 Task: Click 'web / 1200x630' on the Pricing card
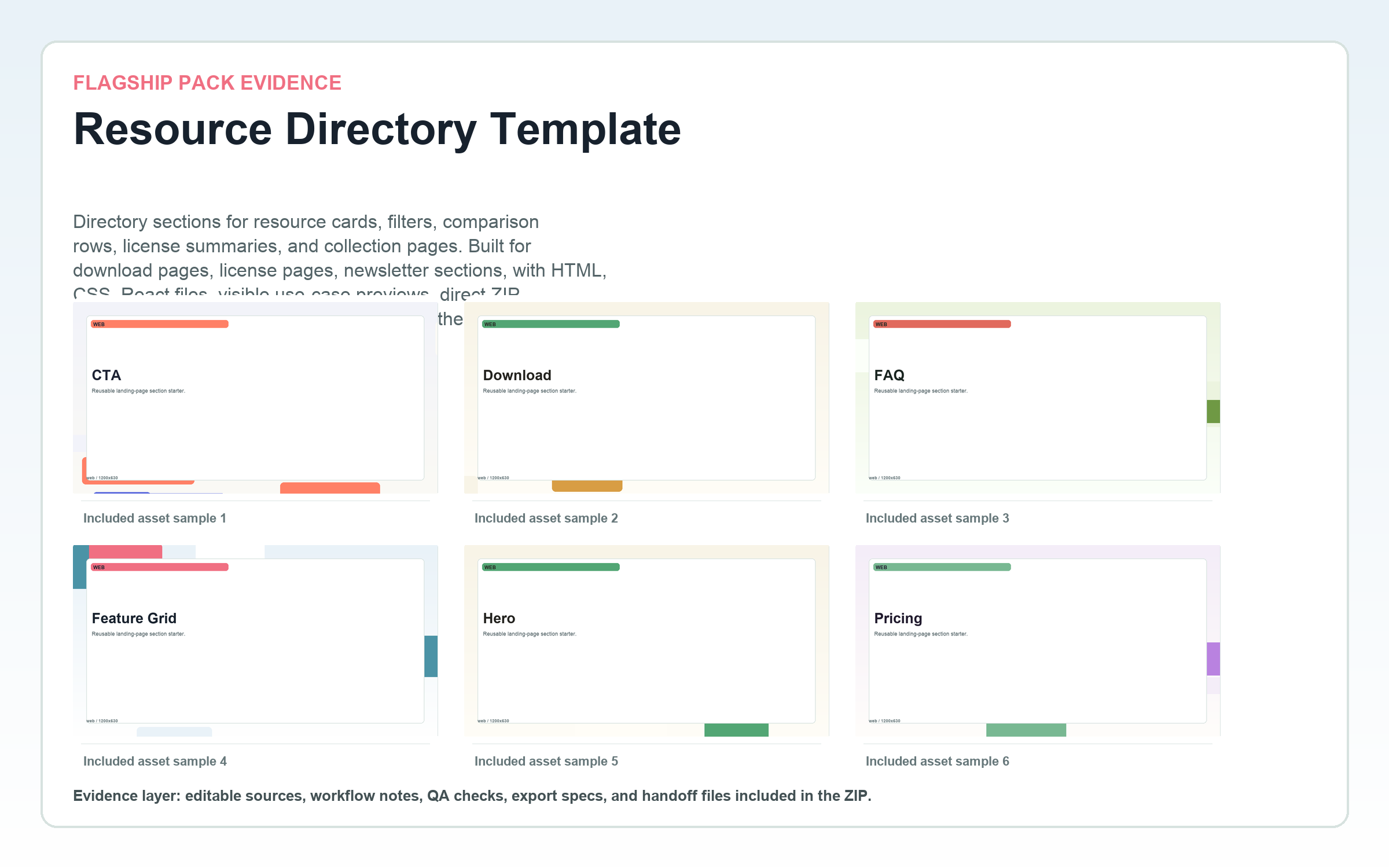884,721
